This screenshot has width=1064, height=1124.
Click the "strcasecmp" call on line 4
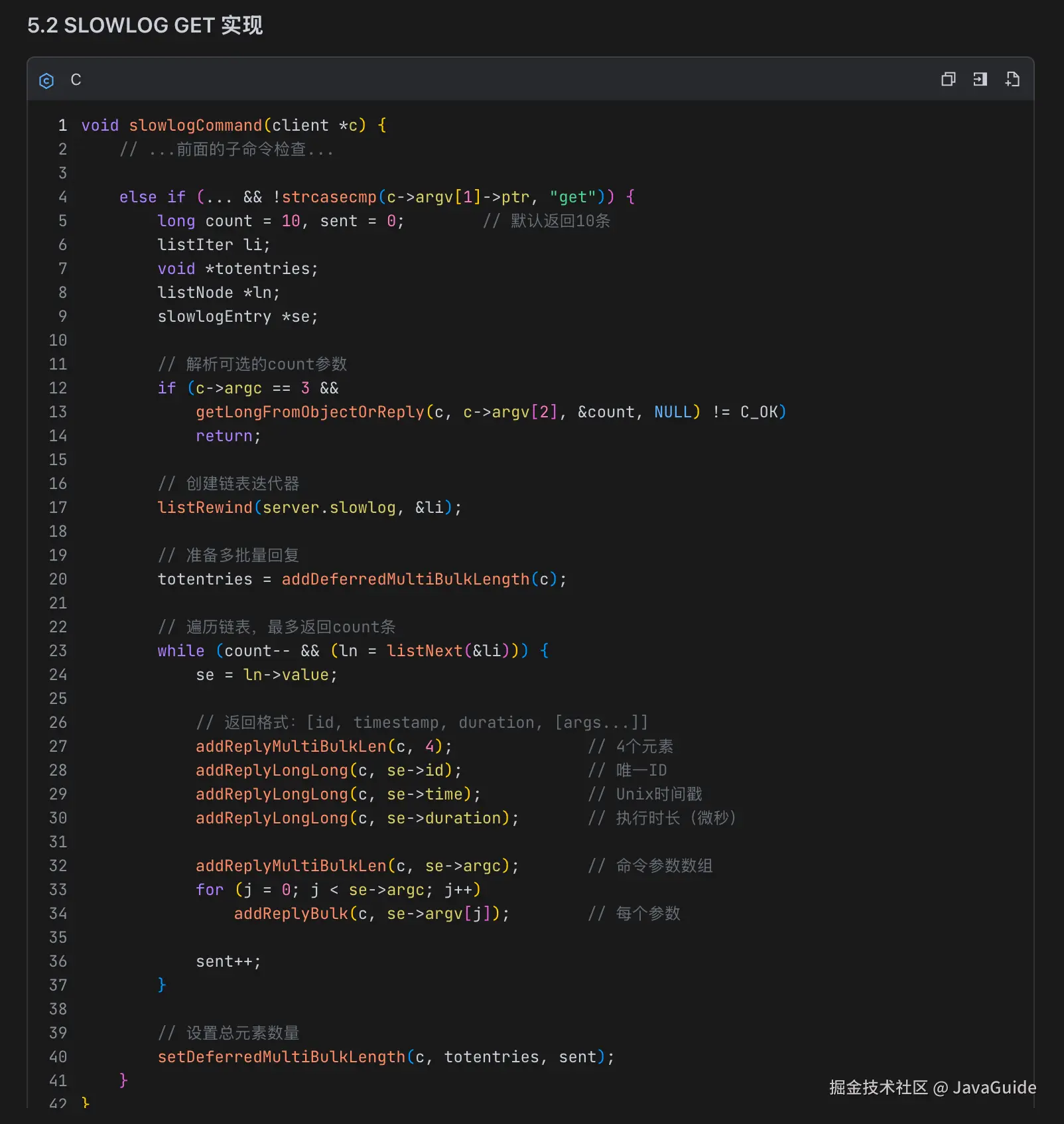(329, 197)
